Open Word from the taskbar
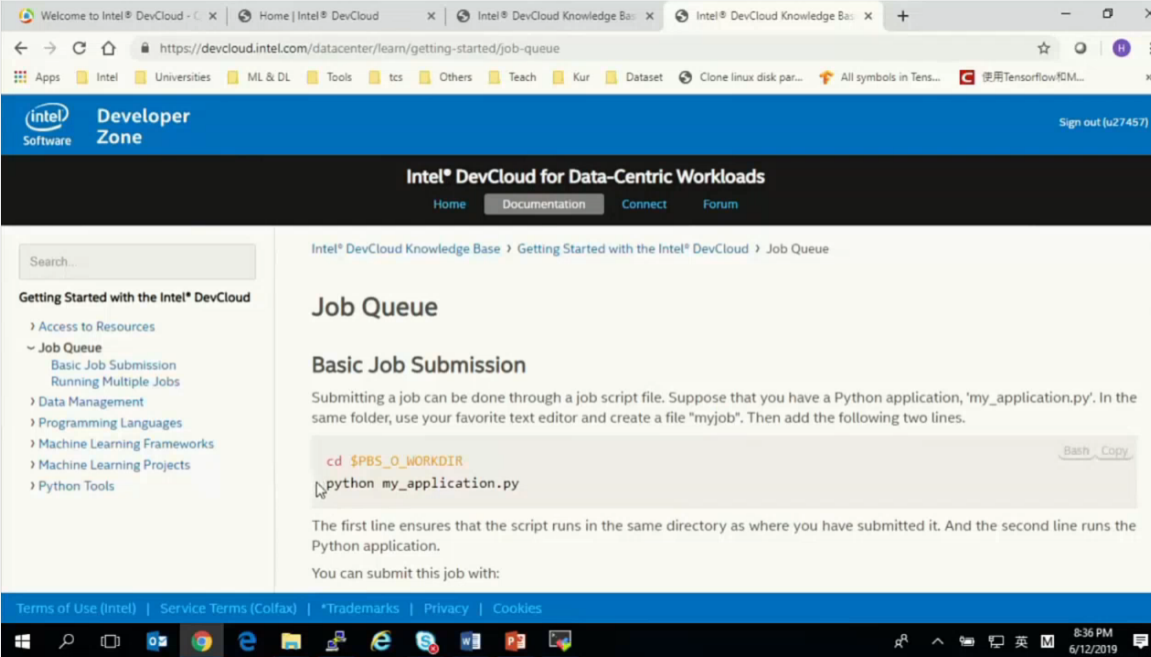Screen dimensions: 1151x657 [471, 641]
